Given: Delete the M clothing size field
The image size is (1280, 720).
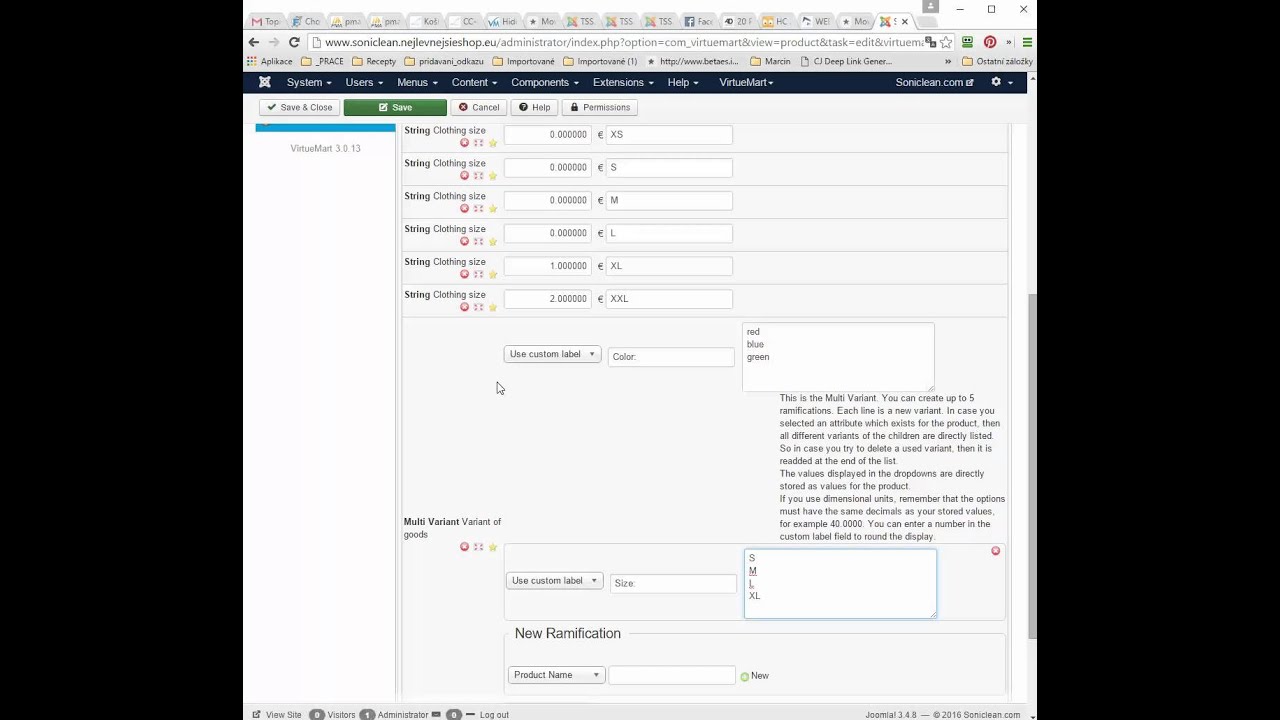Looking at the screenshot, I should point(464,209).
